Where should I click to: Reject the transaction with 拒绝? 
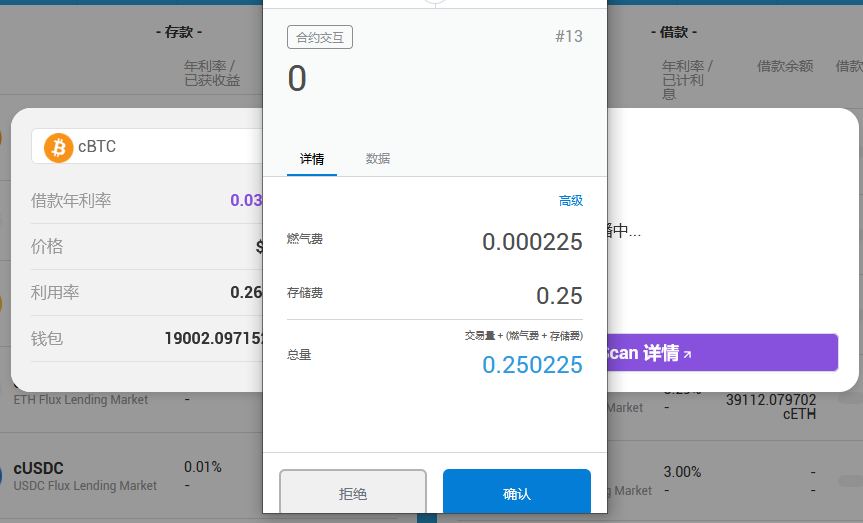353,493
